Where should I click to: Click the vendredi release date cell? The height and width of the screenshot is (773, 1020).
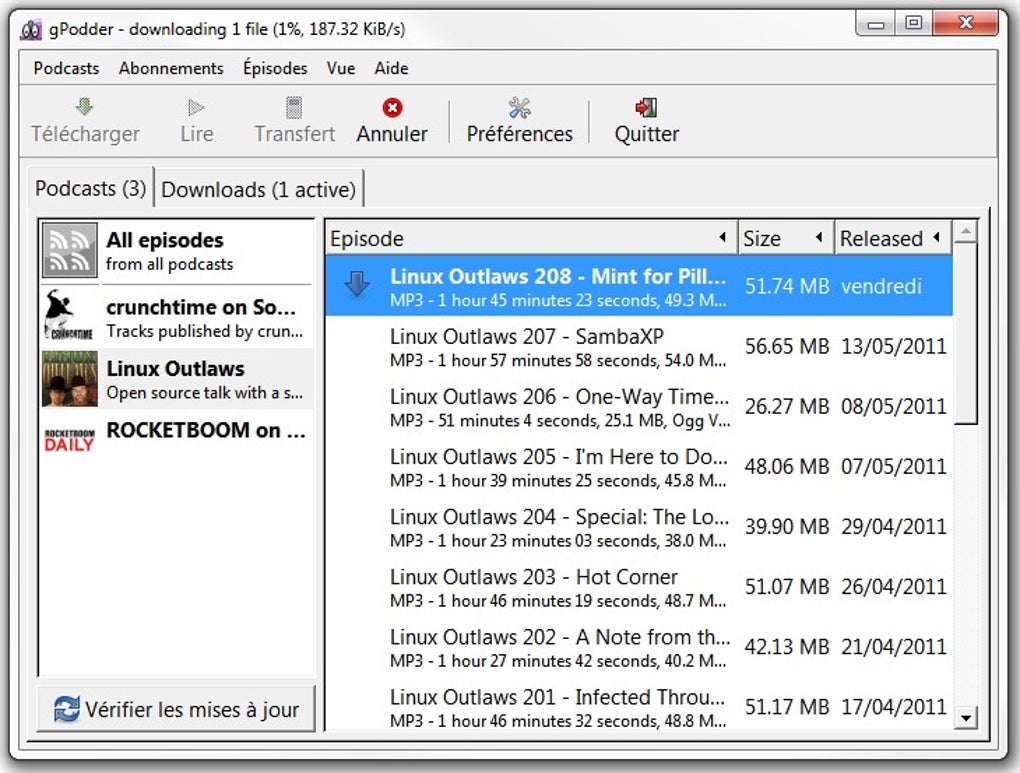[881, 286]
